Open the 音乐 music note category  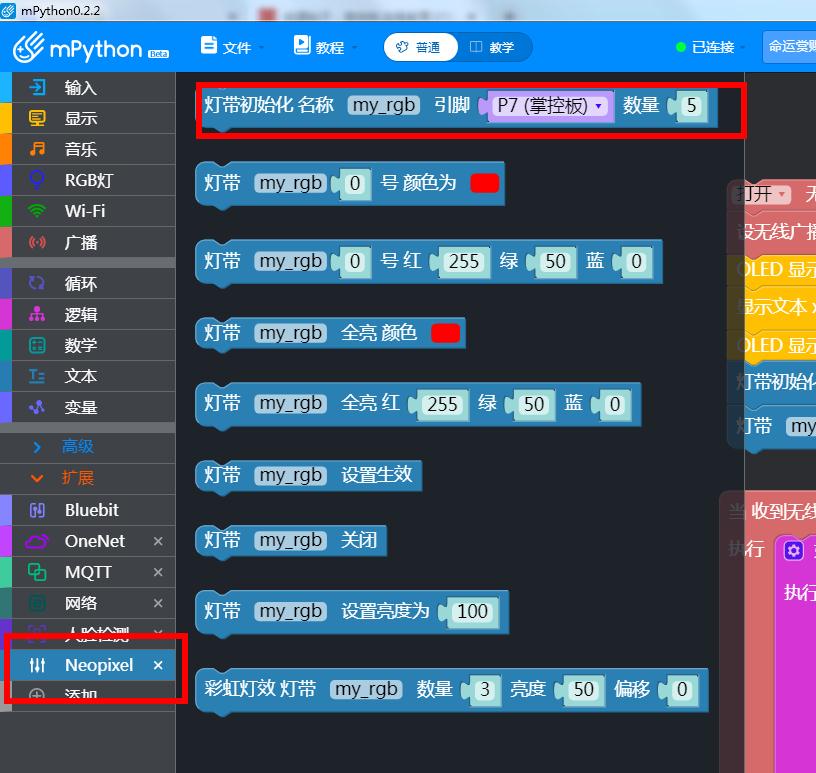point(37,149)
